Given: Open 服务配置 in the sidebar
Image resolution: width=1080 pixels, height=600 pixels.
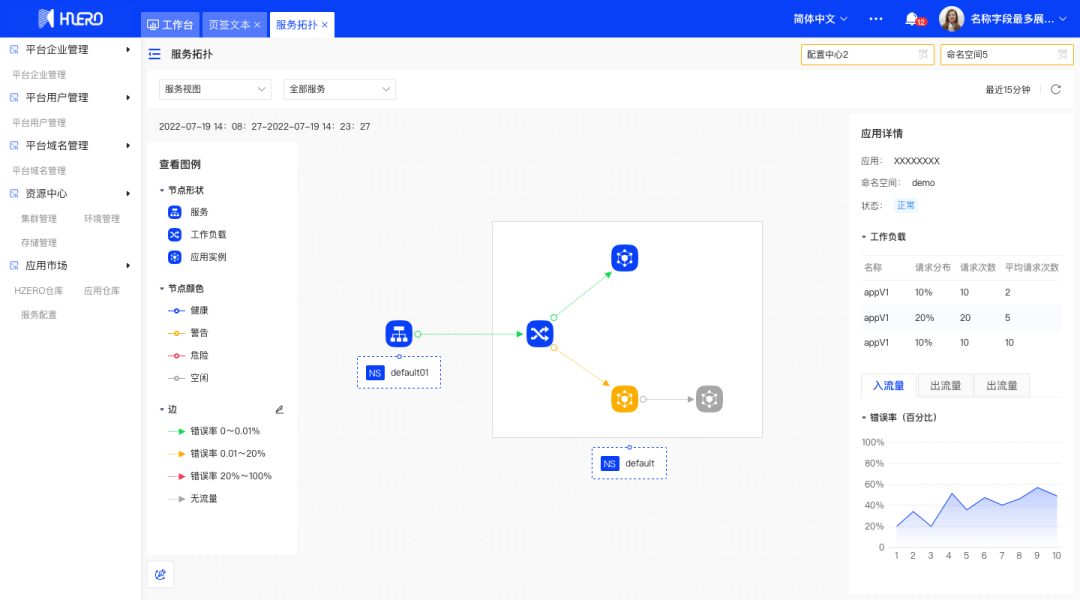Looking at the screenshot, I should pyautogui.click(x=39, y=314).
